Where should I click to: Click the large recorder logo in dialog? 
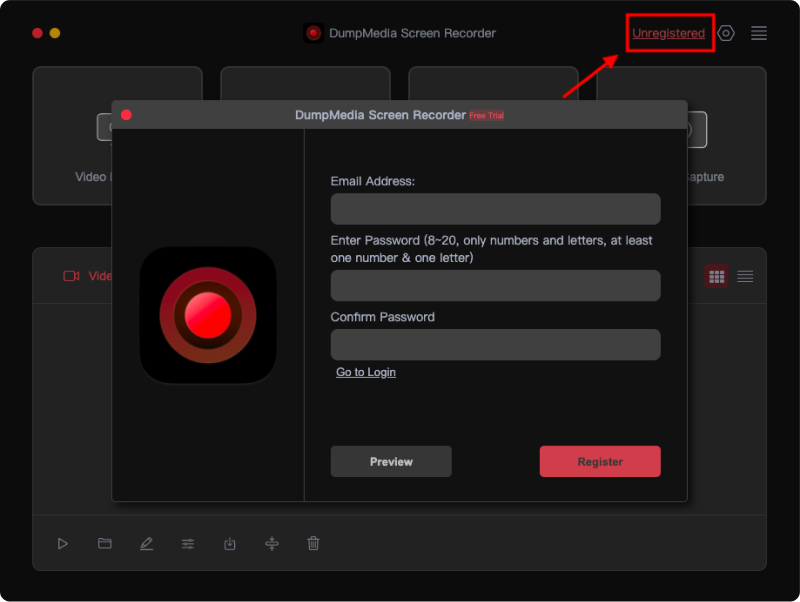point(208,315)
